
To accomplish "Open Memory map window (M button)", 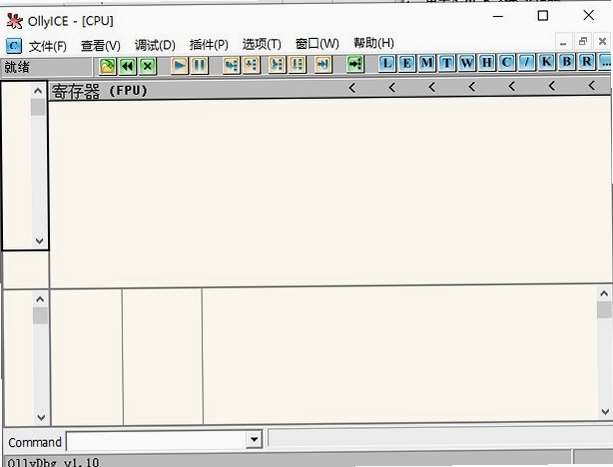I will click(x=427, y=63).
